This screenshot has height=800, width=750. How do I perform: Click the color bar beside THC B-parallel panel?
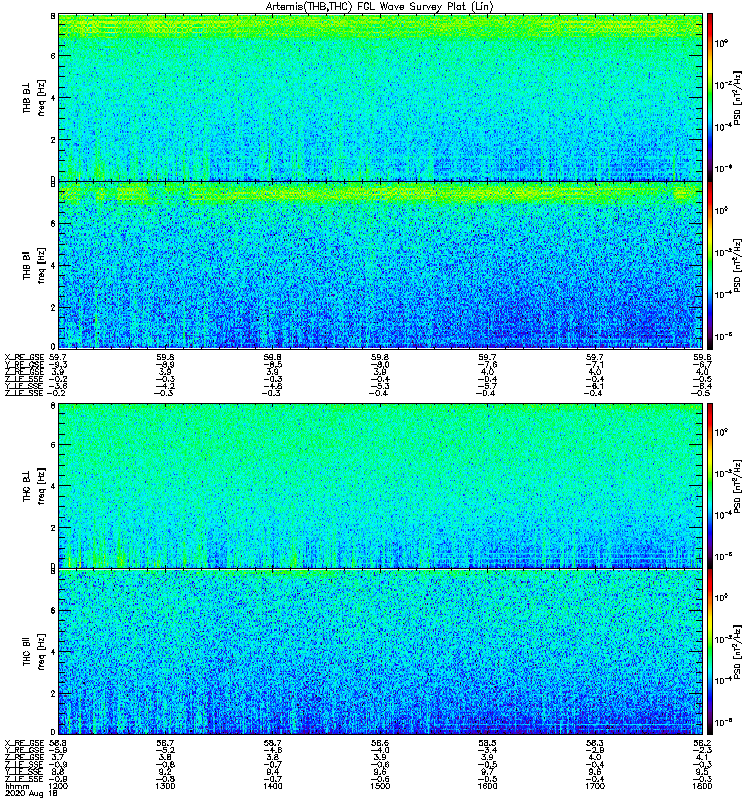coord(710,652)
